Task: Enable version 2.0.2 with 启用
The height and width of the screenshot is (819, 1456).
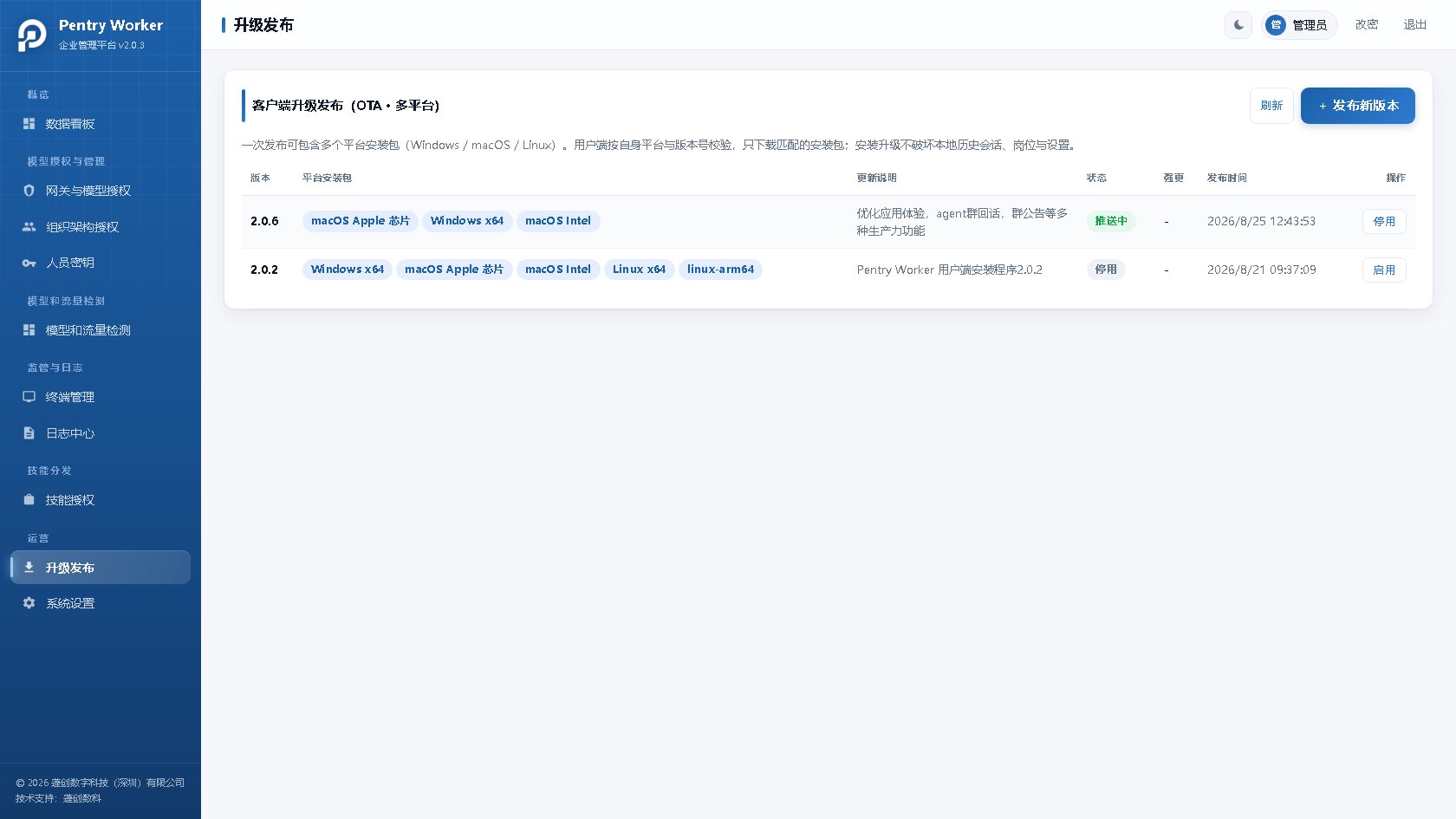Action: (x=1384, y=270)
